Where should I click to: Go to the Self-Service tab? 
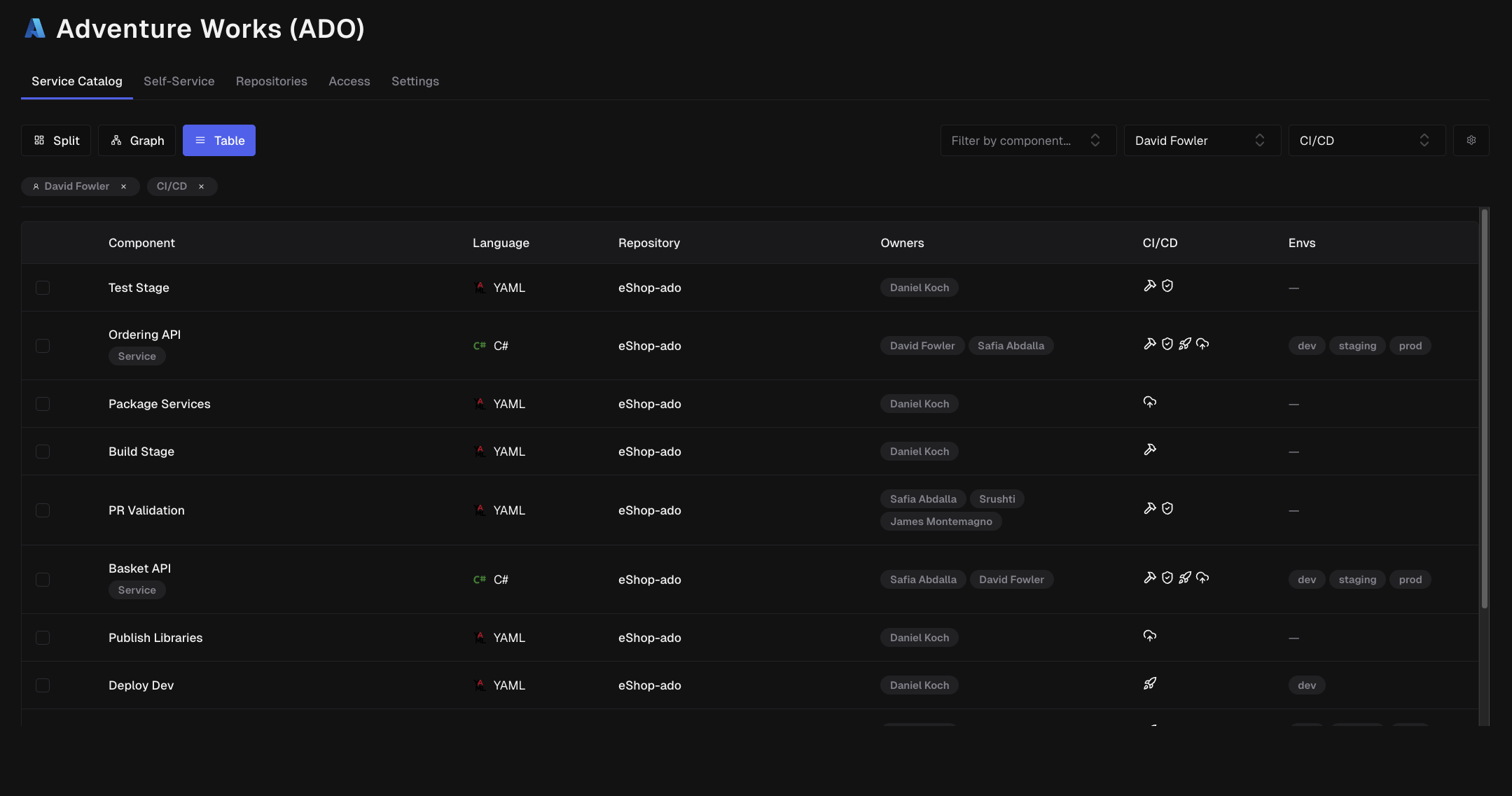pos(179,81)
